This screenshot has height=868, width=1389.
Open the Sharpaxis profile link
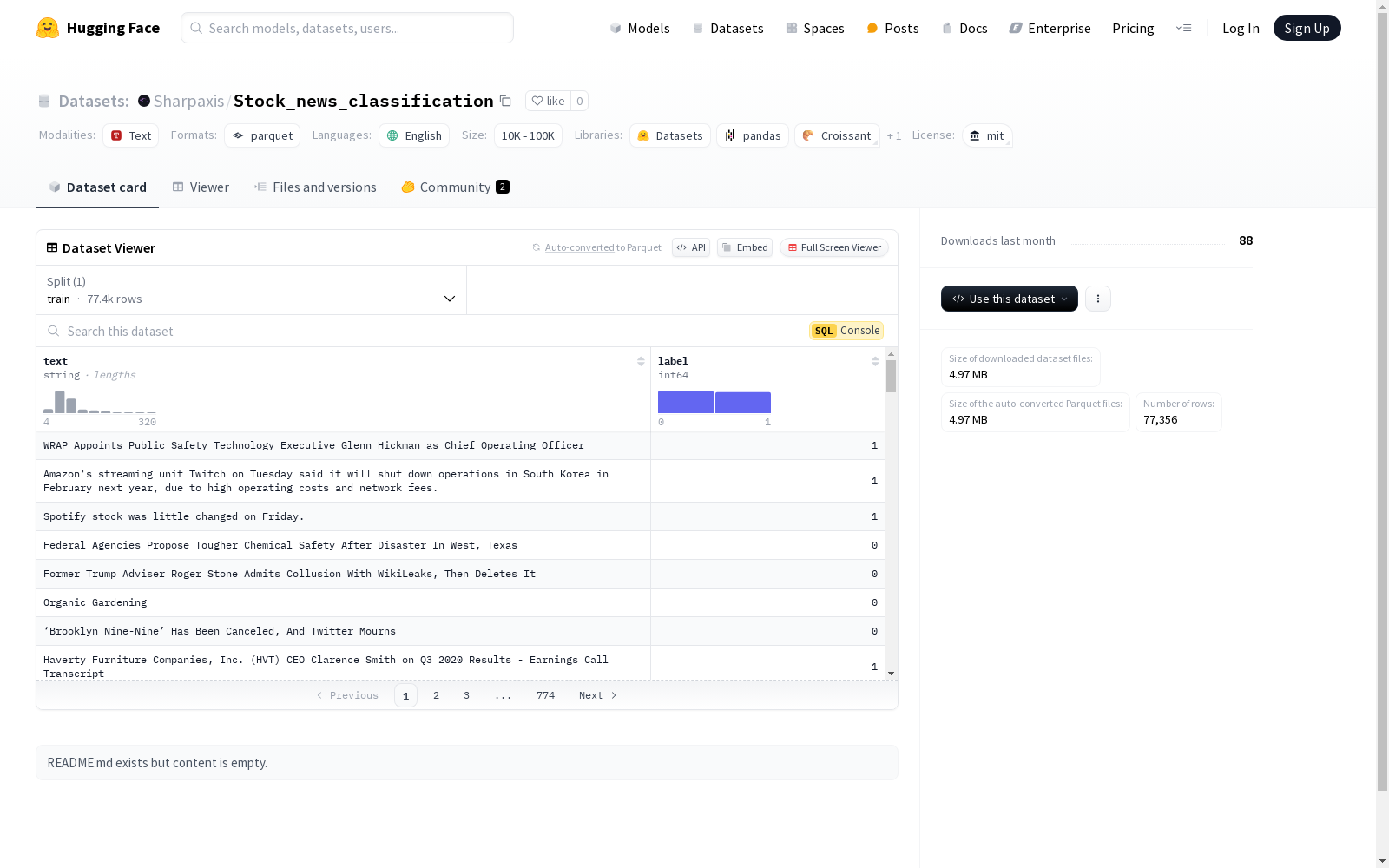[x=188, y=101]
